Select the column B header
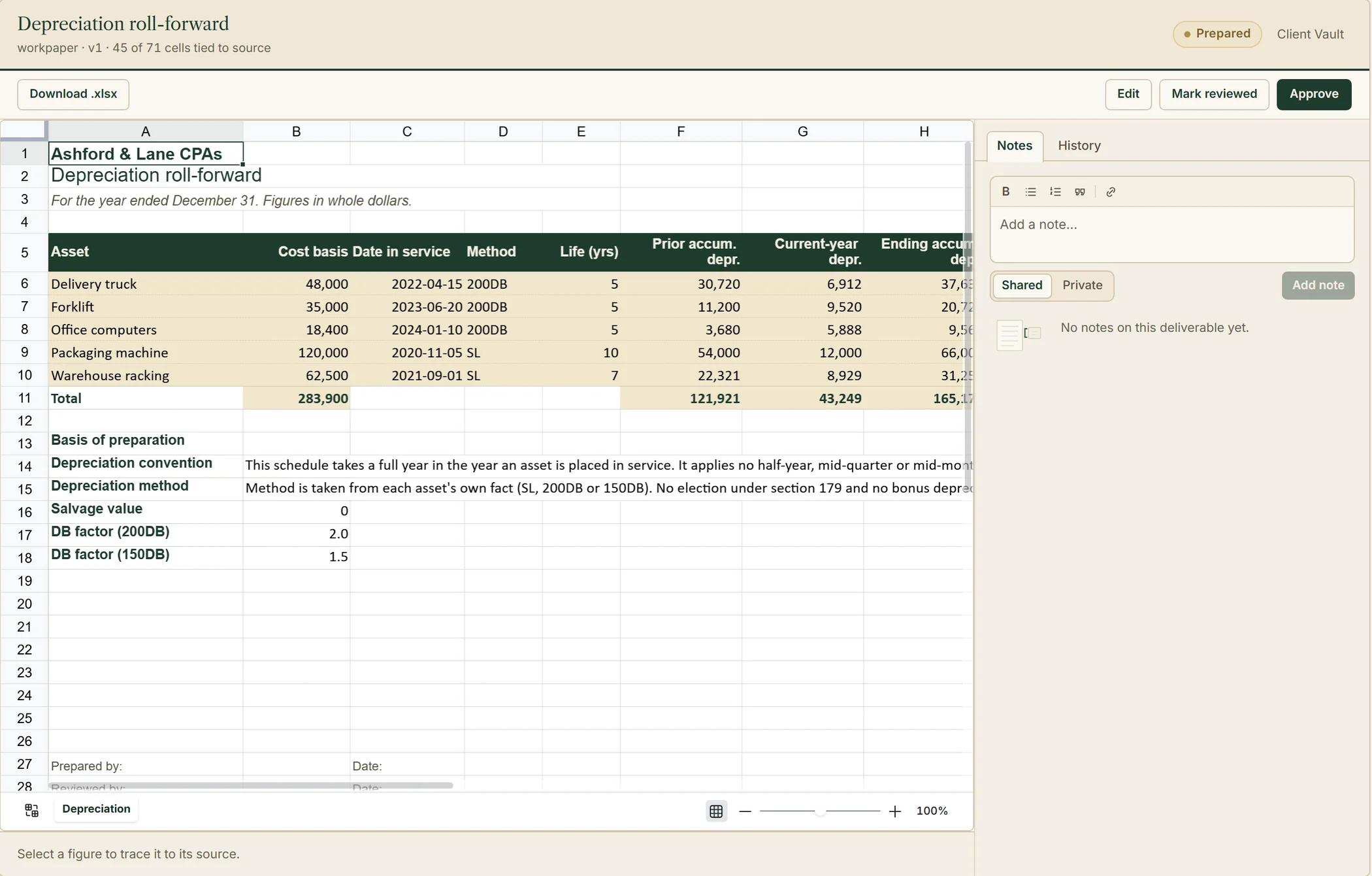The image size is (1372, 876). pos(297,131)
